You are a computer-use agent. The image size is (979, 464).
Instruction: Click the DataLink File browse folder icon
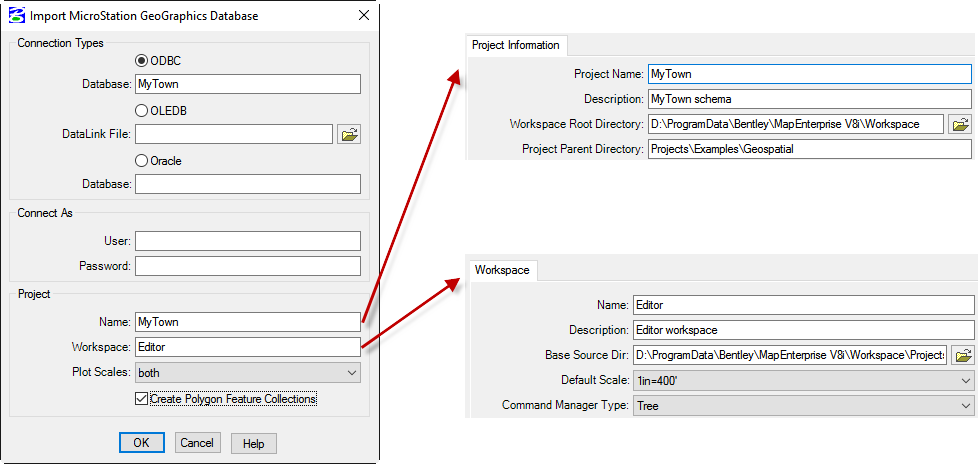(x=349, y=134)
